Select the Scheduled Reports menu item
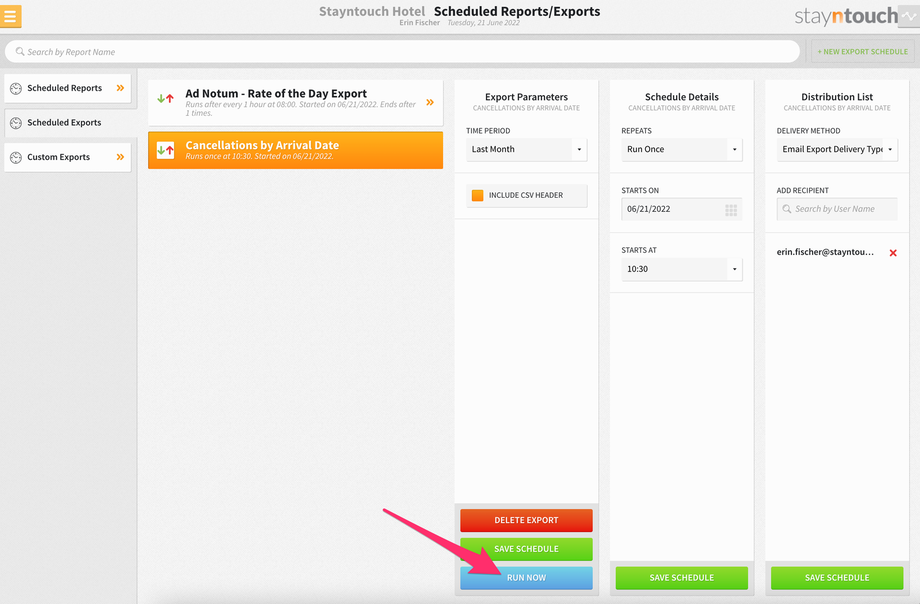 click(x=67, y=88)
